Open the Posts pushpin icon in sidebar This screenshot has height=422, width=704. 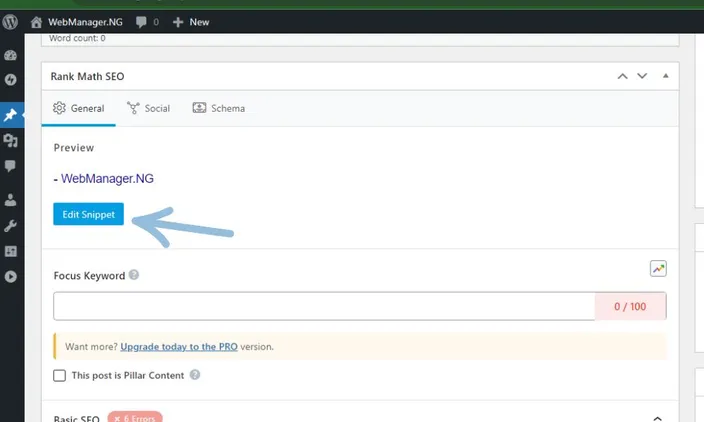pos(10,115)
